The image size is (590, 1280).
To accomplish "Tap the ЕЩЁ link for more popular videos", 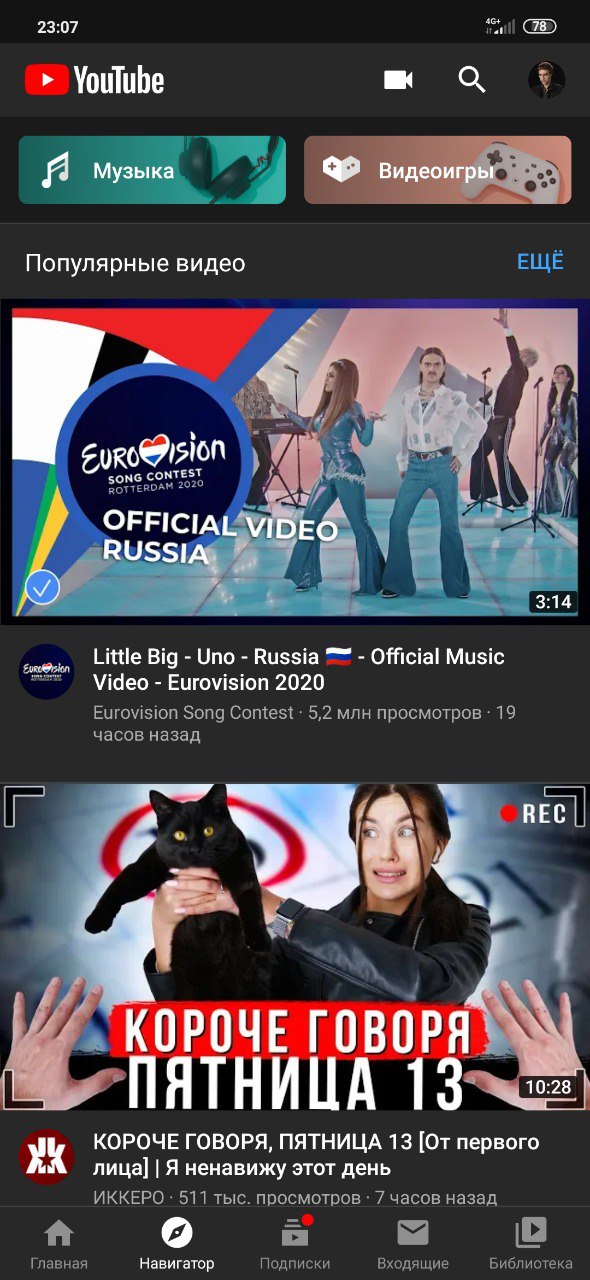I will 540,262.
